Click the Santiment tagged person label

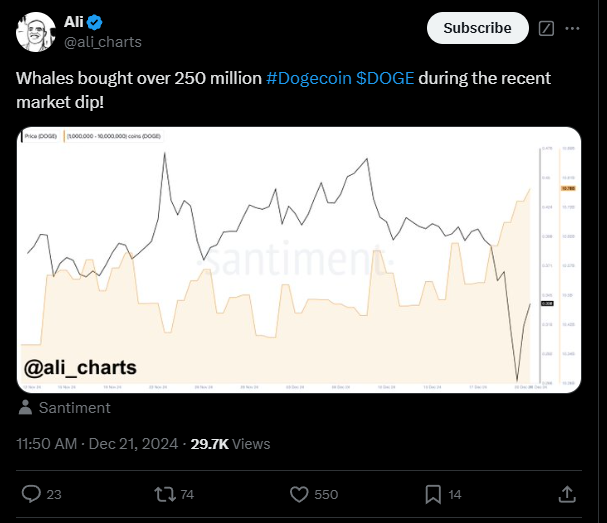[74, 408]
